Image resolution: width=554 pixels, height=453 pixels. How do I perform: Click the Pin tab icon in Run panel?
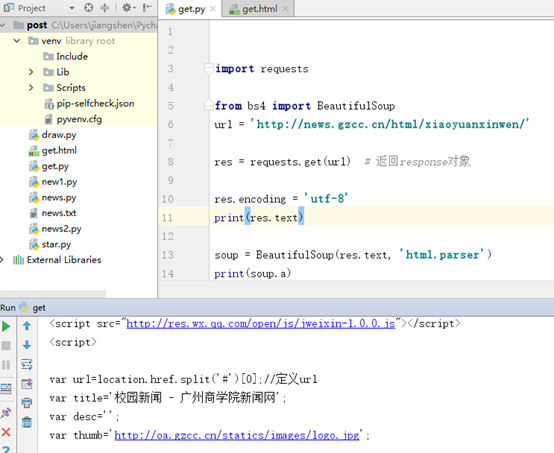click(6, 412)
